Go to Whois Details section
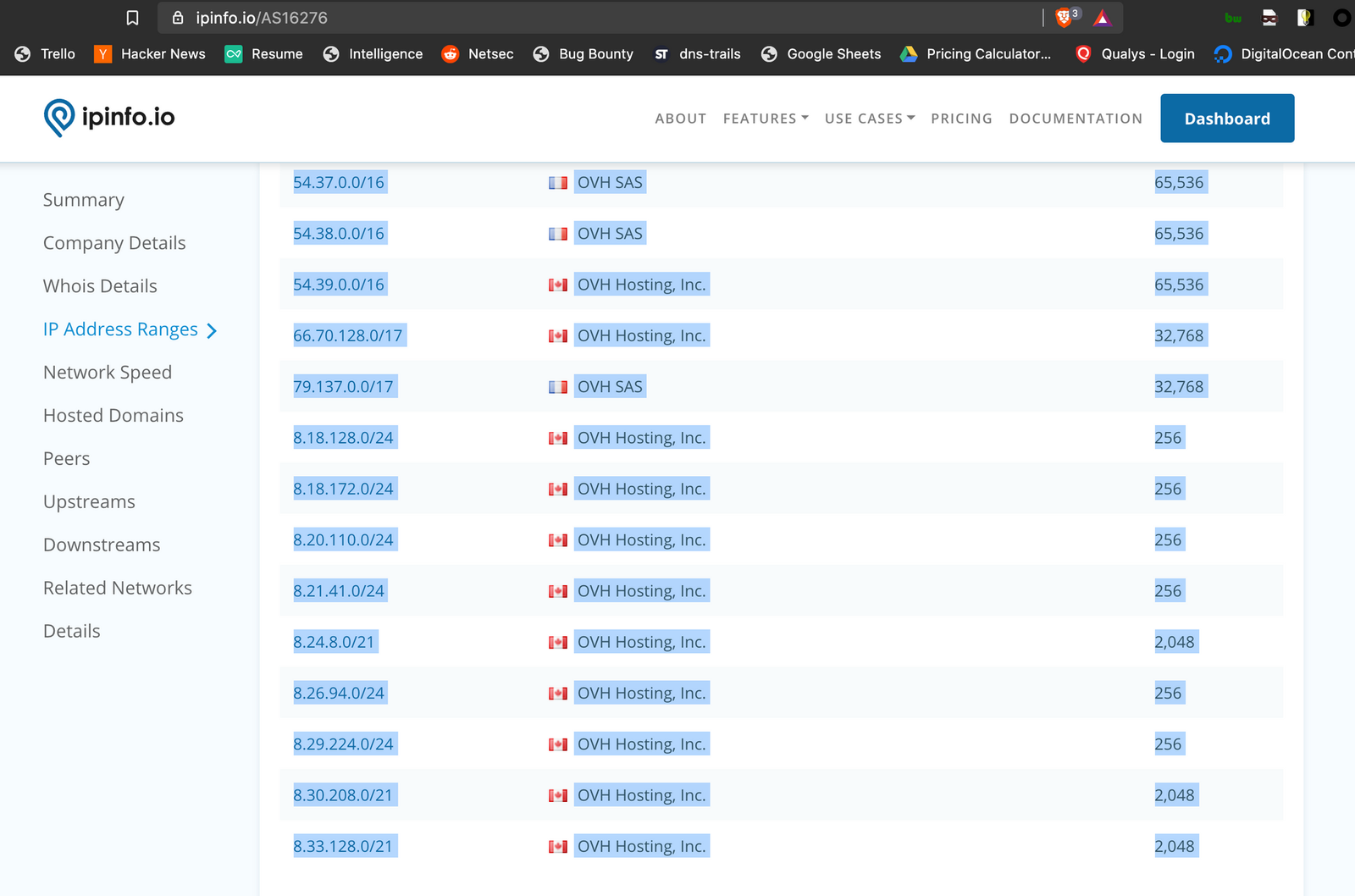 click(100, 286)
